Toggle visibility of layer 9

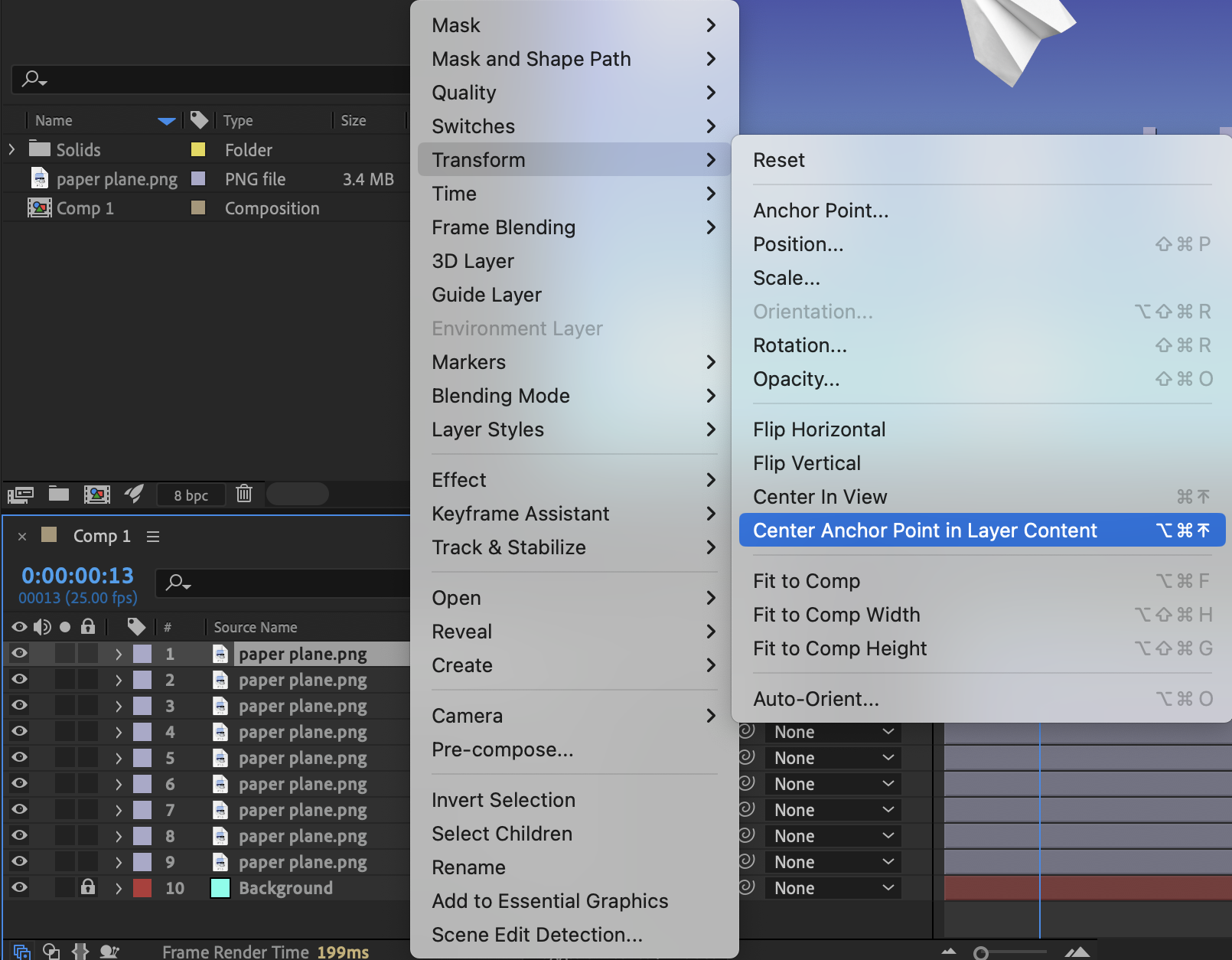19,861
